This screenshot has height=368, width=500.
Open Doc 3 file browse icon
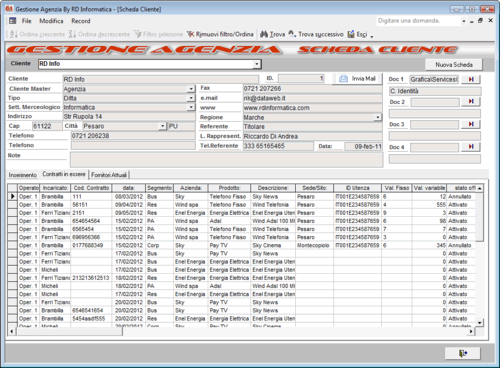[x=471, y=124]
